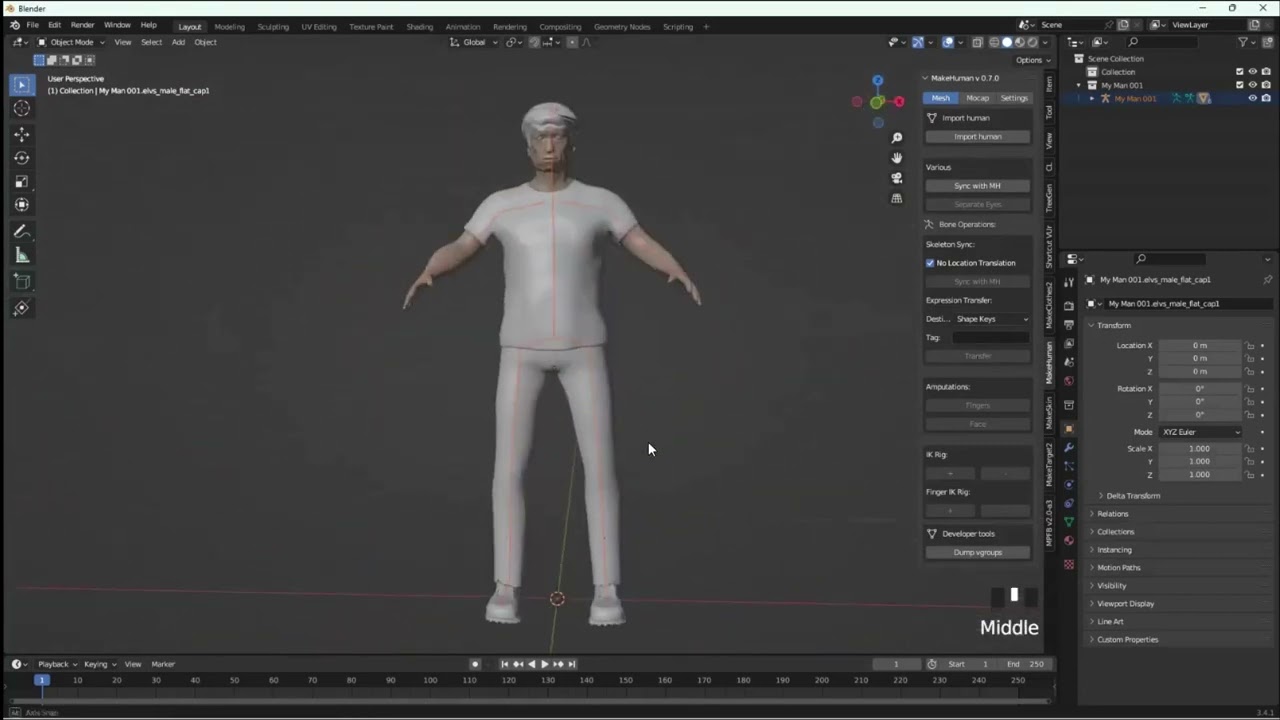Open the Material sphere tab in Properties
This screenshot has width=1280, height=720.
point(1069,541)
